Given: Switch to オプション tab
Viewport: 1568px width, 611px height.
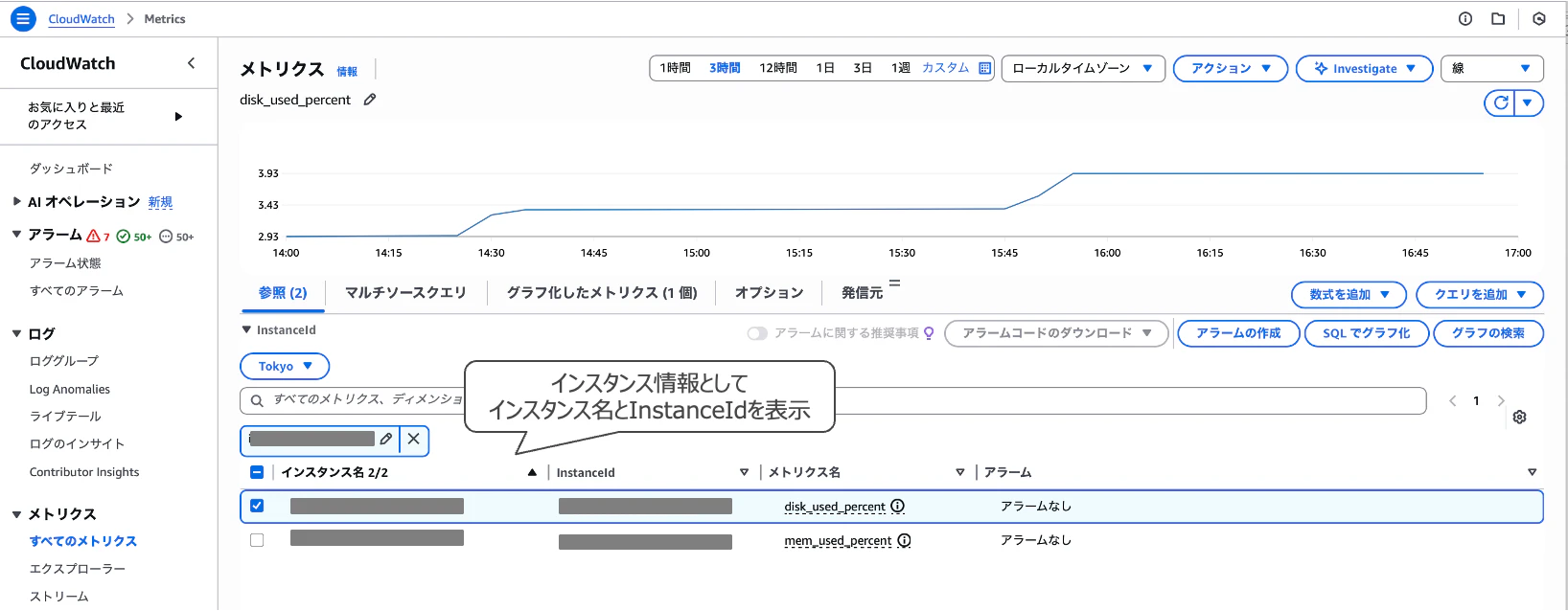Looking at the screenshot, I should [x=769, y=293].
